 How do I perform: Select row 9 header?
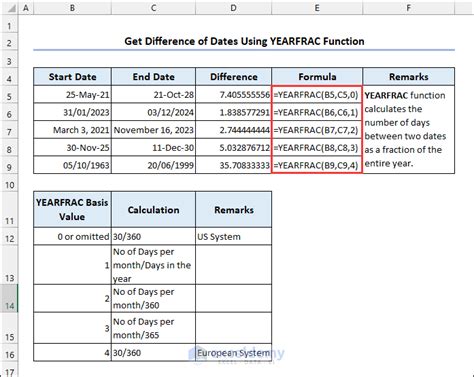point(9,166)
